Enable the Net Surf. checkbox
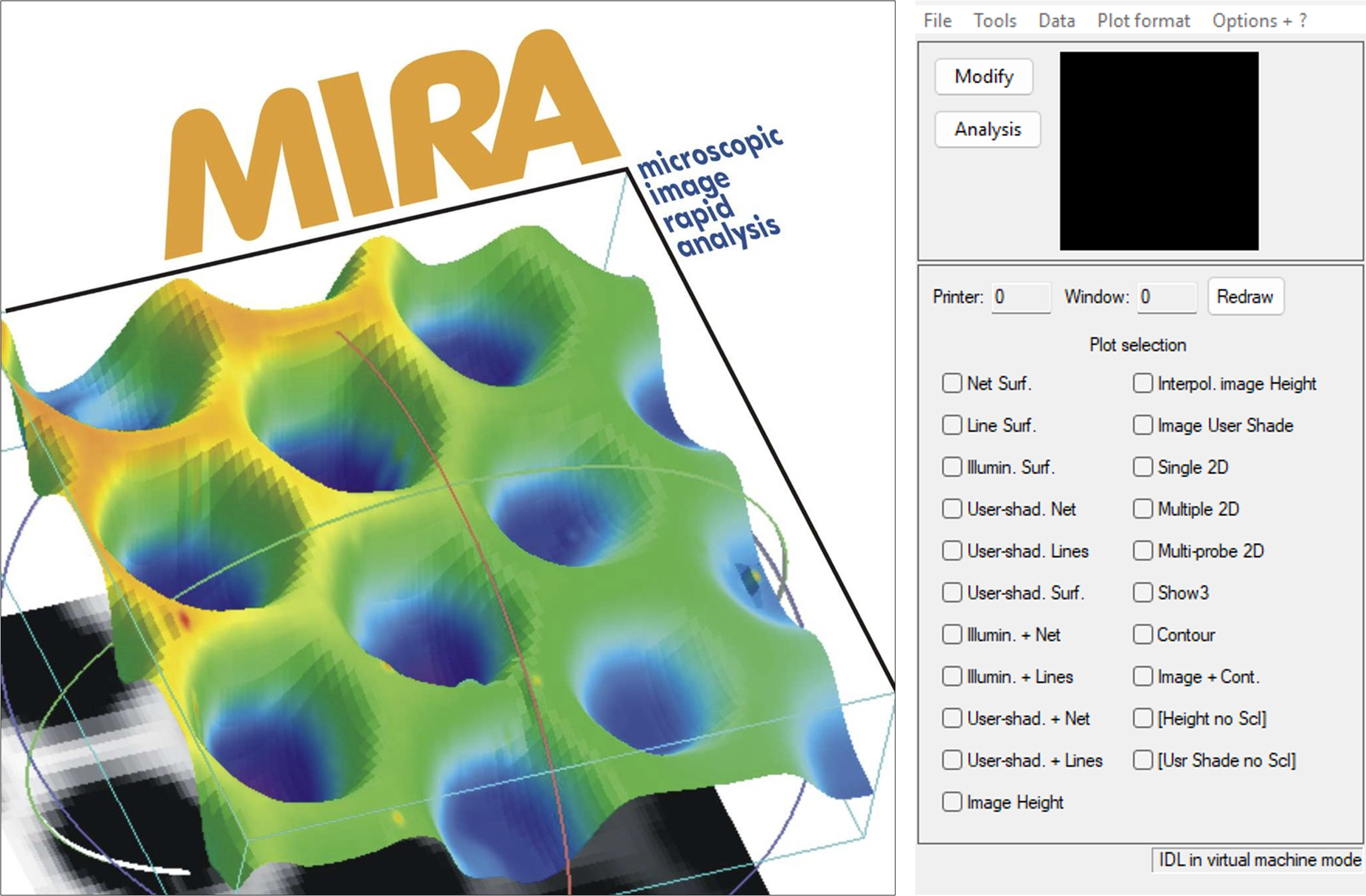Screen dimensions: 1366x896 (952, 383)
